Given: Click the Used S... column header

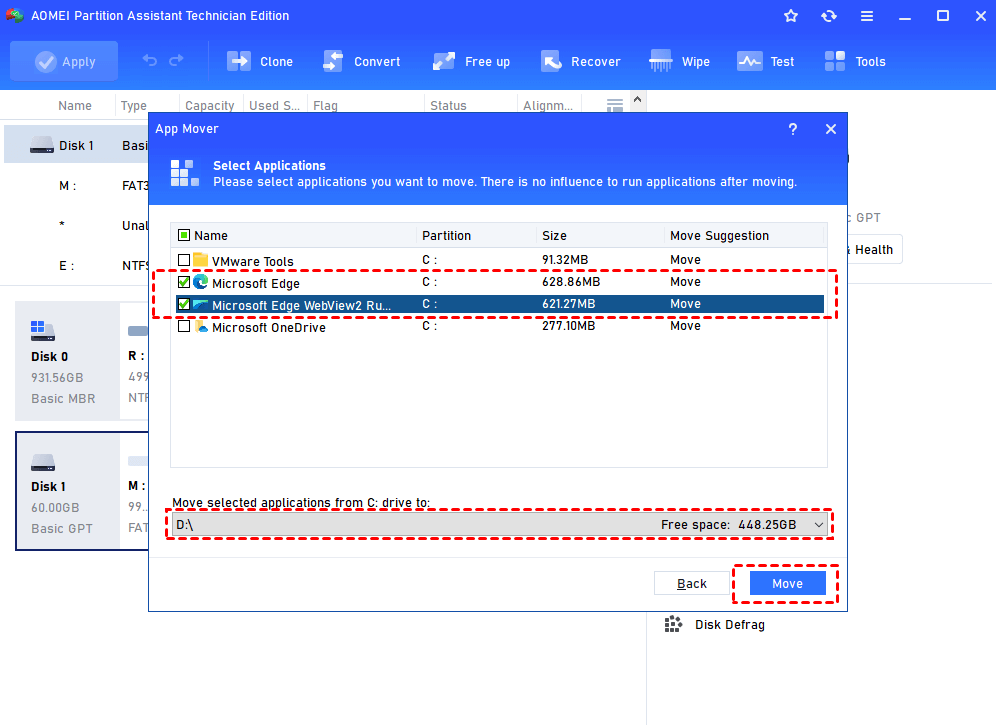Looking at the screenshot, I should pos(274,105).
